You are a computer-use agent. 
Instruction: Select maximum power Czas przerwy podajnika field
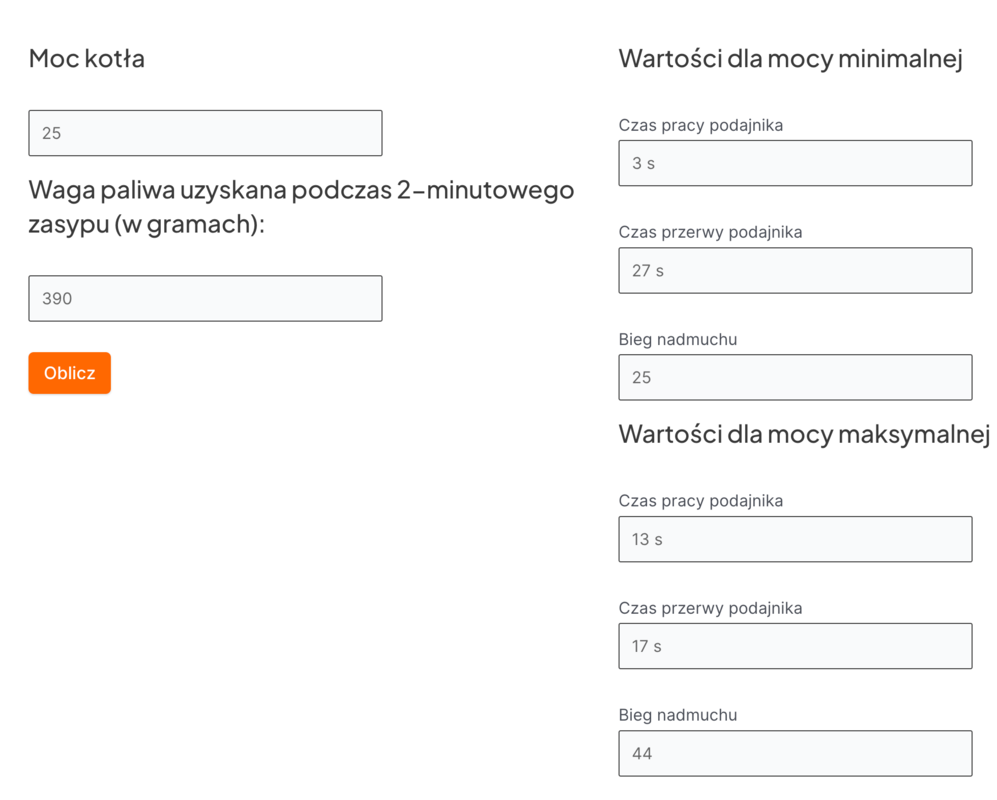[x=795, y=646]
